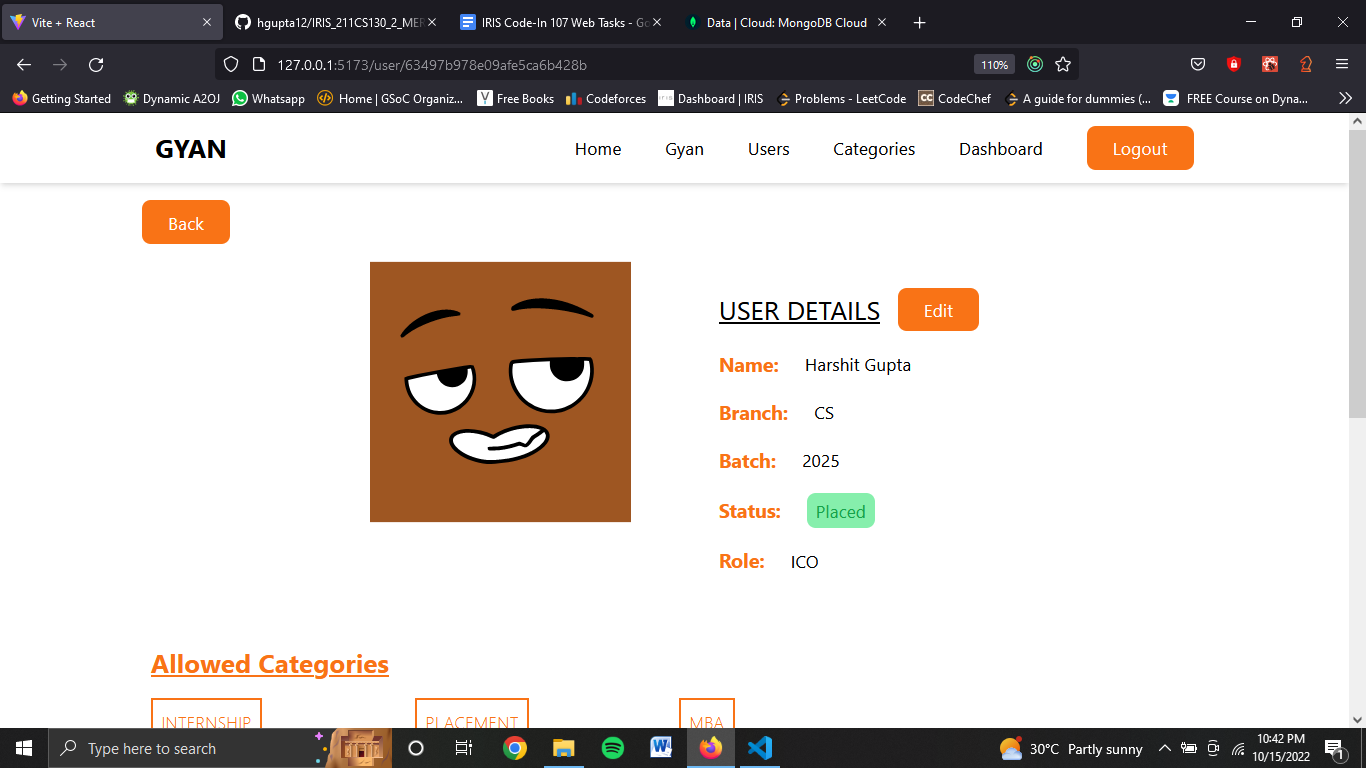Switch to the Data | Cloud: MongoDB Cloud tab

point(786,22)
